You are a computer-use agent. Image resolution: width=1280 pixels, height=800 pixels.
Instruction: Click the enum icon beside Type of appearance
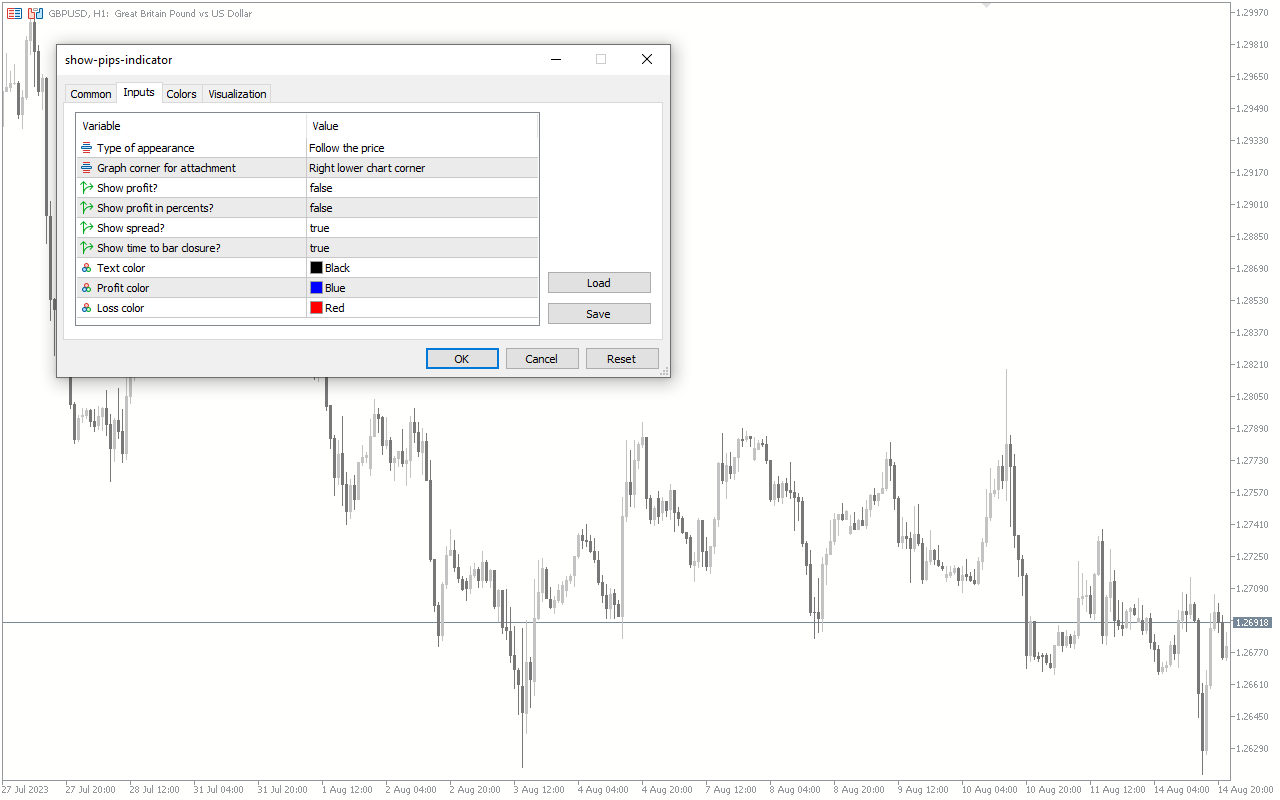tap(87, 148)
